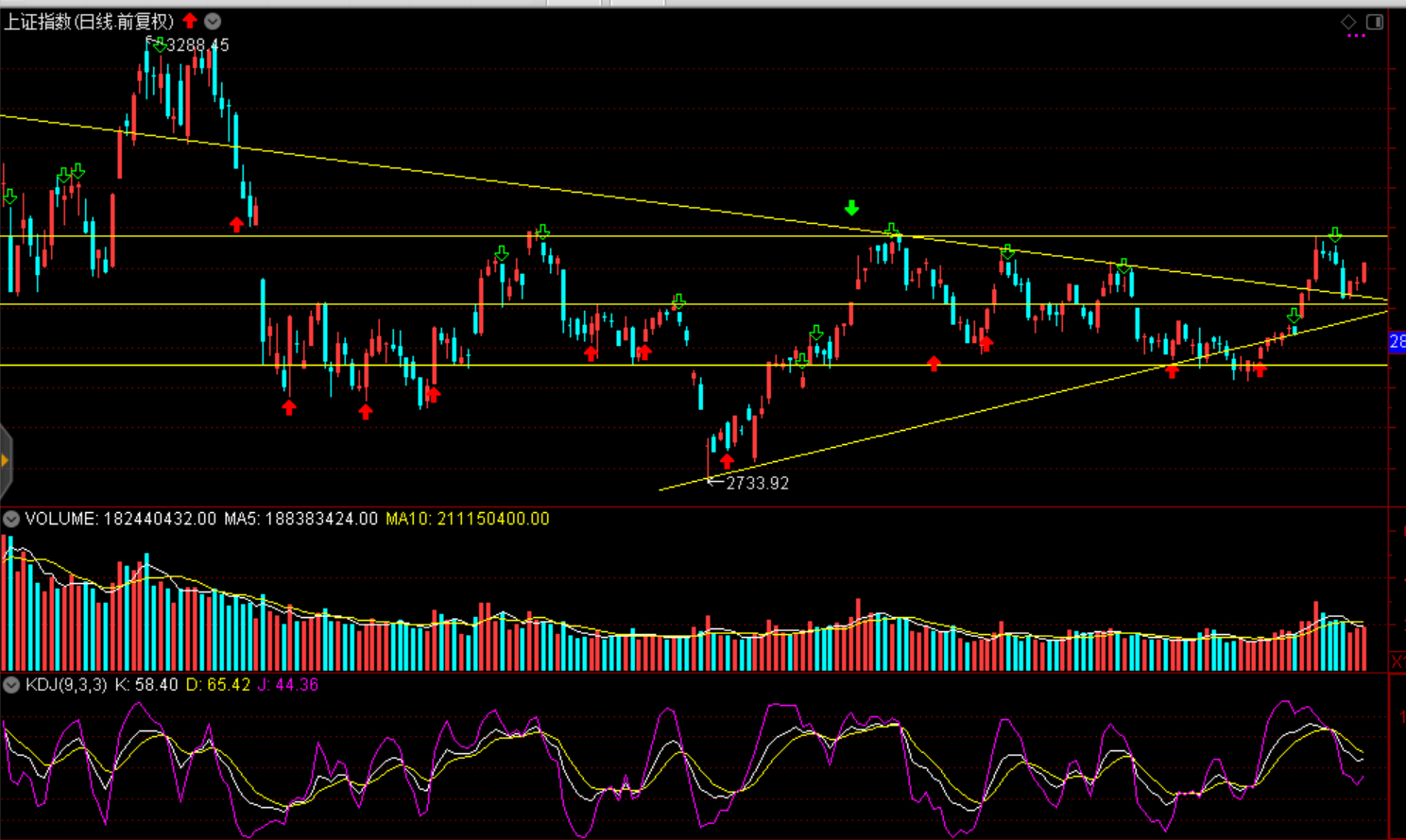Click the magenta J value label
Screen dimensions: 1406x840
point(287,685)
